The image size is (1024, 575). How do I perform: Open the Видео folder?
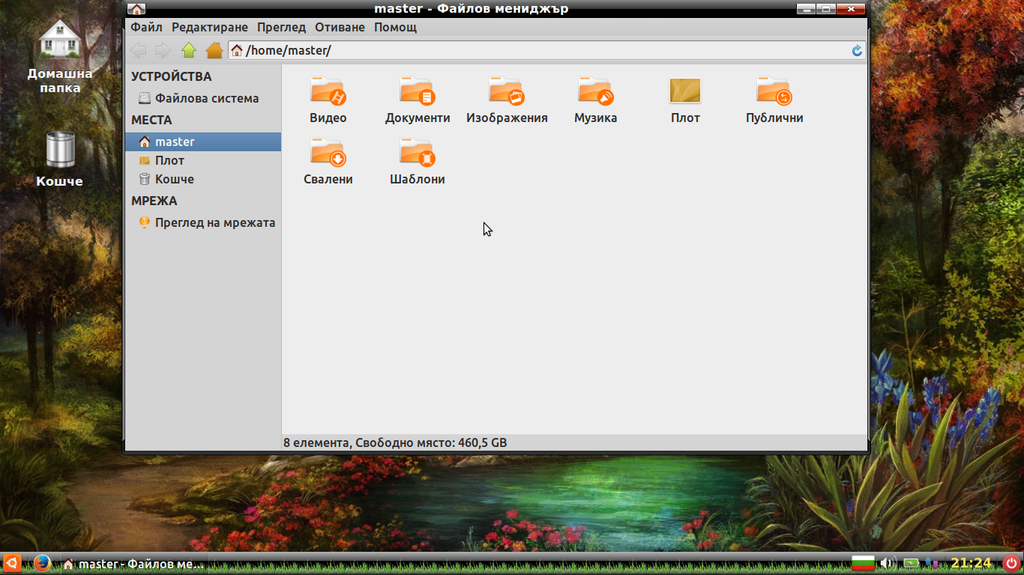tap(328, 99)
